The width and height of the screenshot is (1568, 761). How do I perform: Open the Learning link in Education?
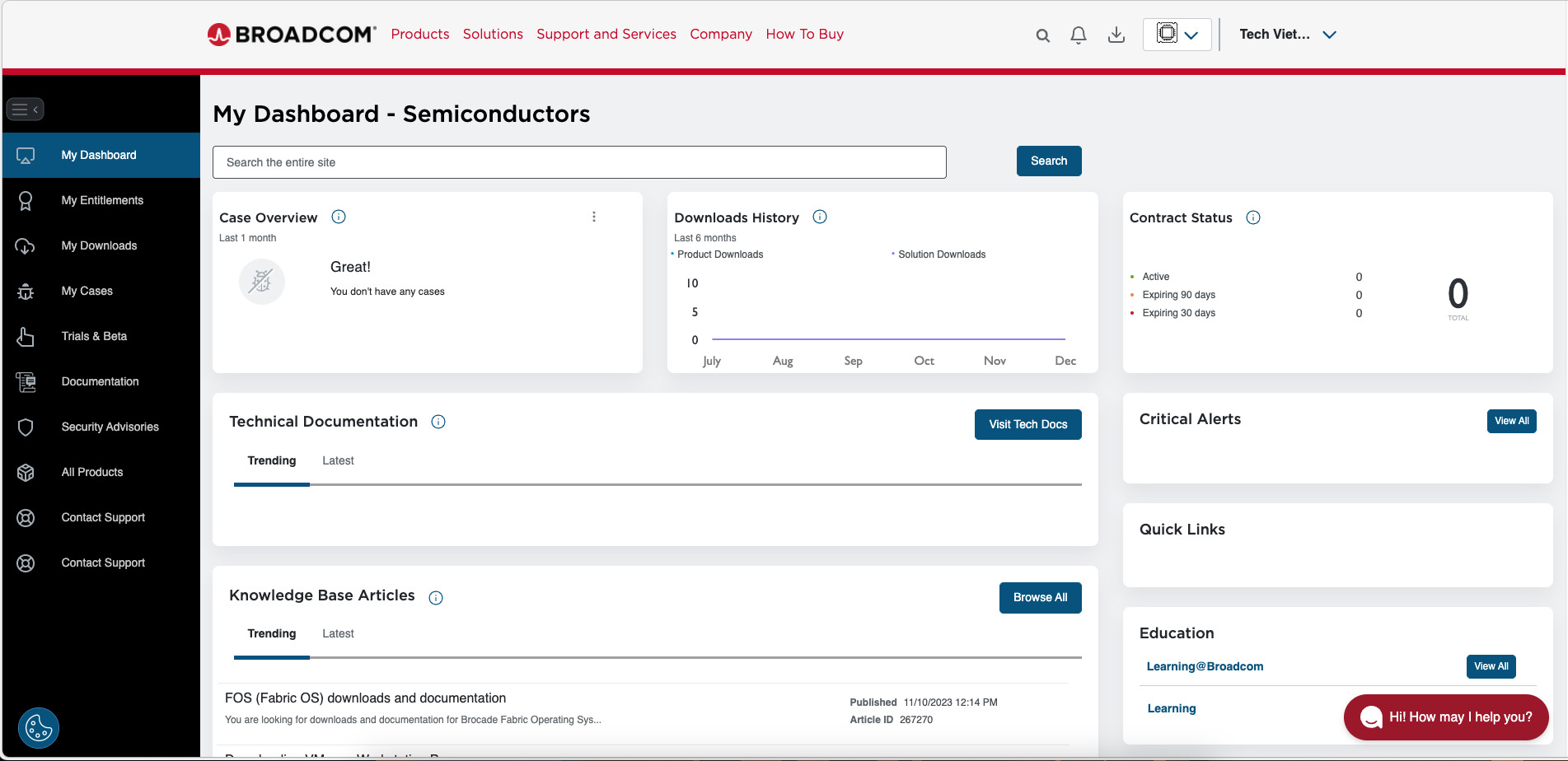1172,708
